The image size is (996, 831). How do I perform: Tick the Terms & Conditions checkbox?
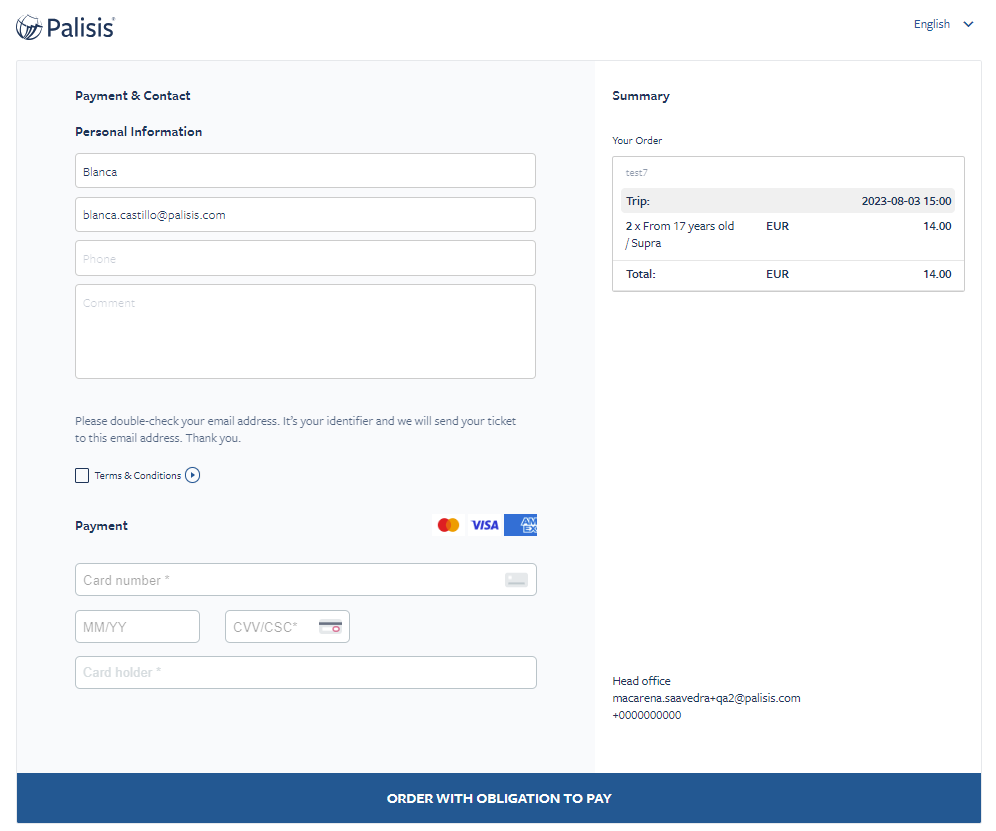(x=82, y=475)
